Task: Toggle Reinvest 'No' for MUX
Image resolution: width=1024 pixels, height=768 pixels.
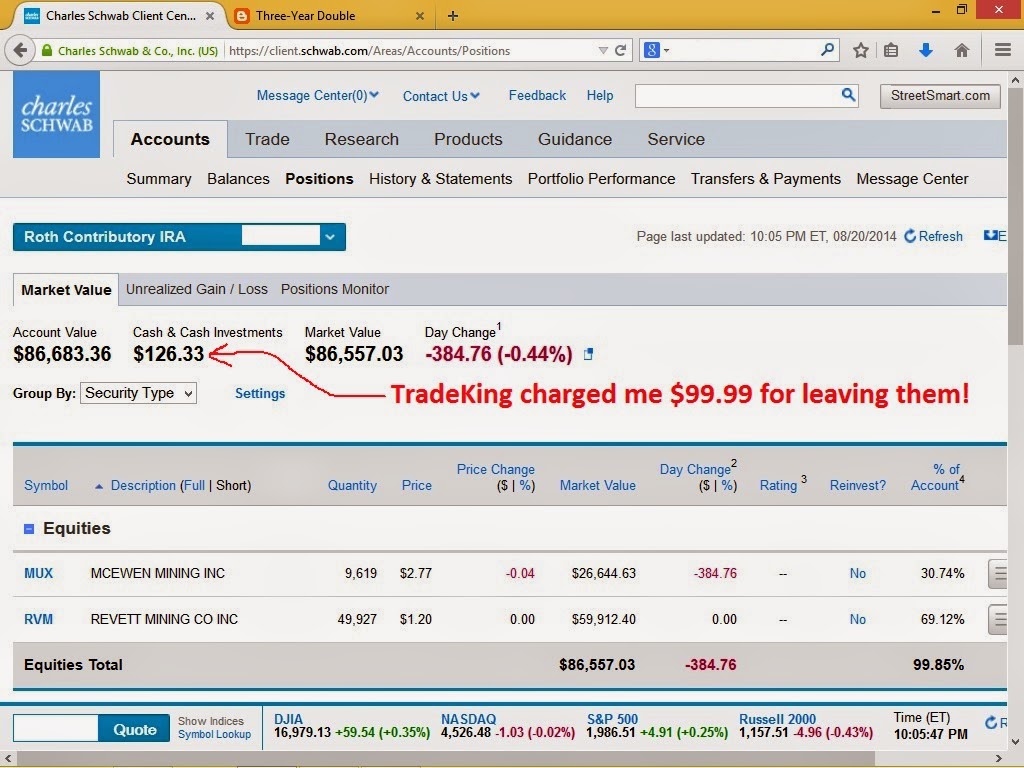Action: (857, 573)
